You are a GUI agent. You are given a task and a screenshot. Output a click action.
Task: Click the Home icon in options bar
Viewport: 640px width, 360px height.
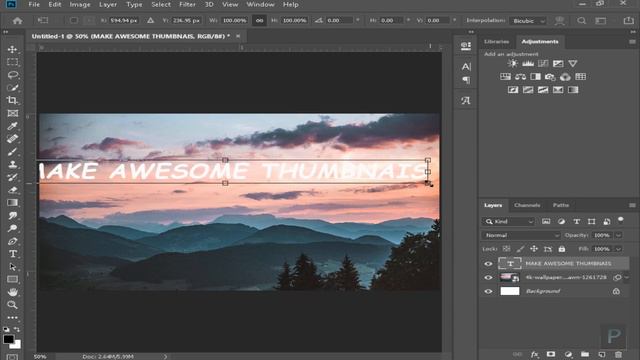pyautogui.click(x=17, y=20)
